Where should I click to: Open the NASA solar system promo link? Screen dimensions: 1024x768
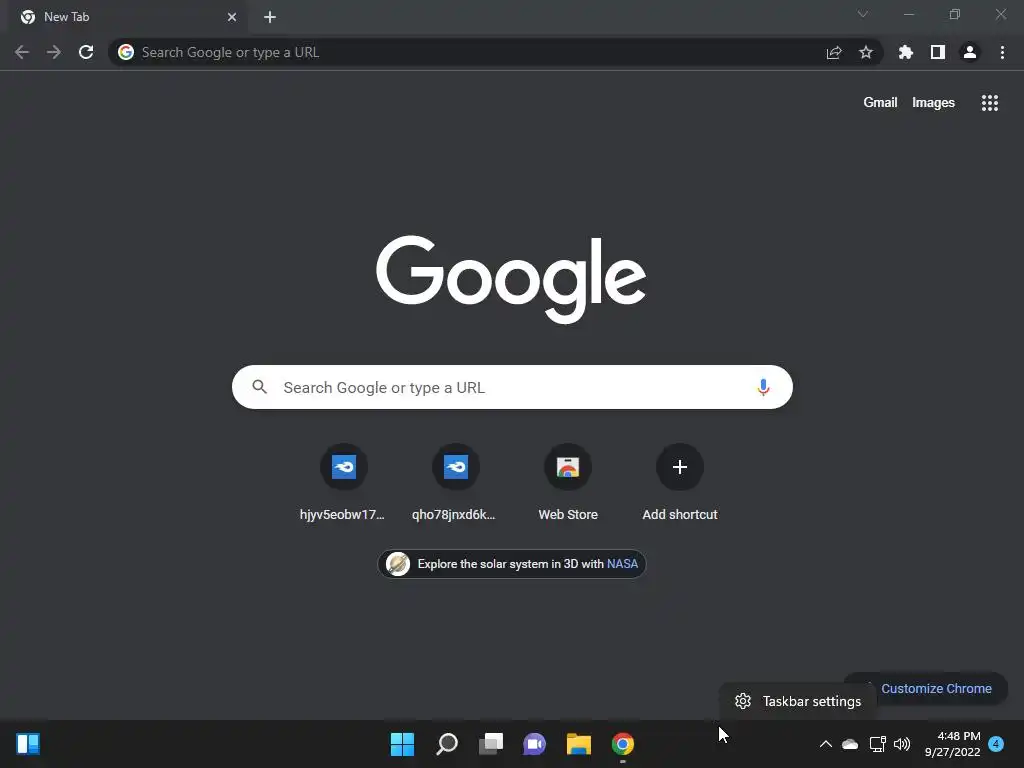[511, 564]
